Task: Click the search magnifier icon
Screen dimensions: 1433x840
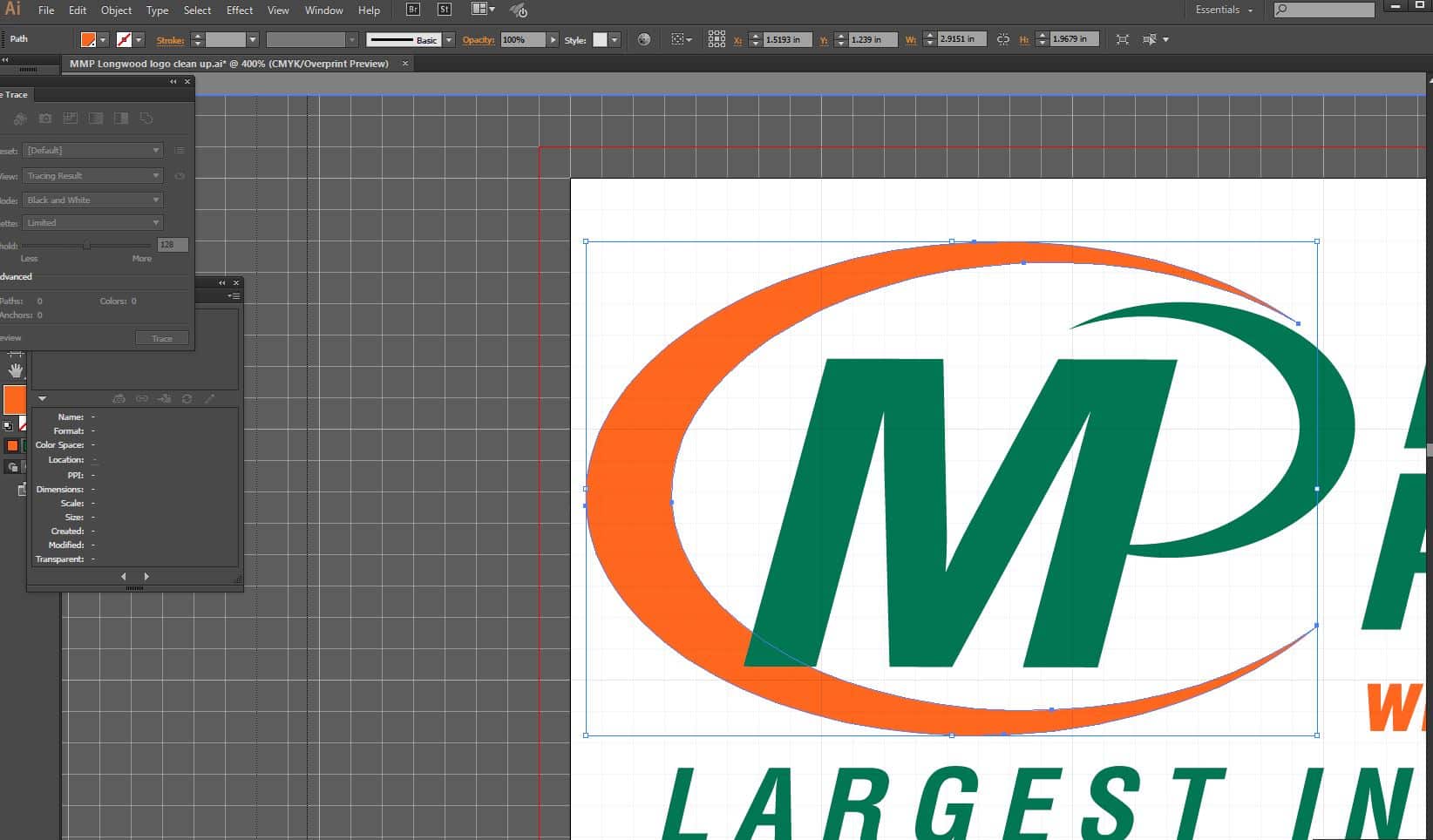Action: [1281, 10]
